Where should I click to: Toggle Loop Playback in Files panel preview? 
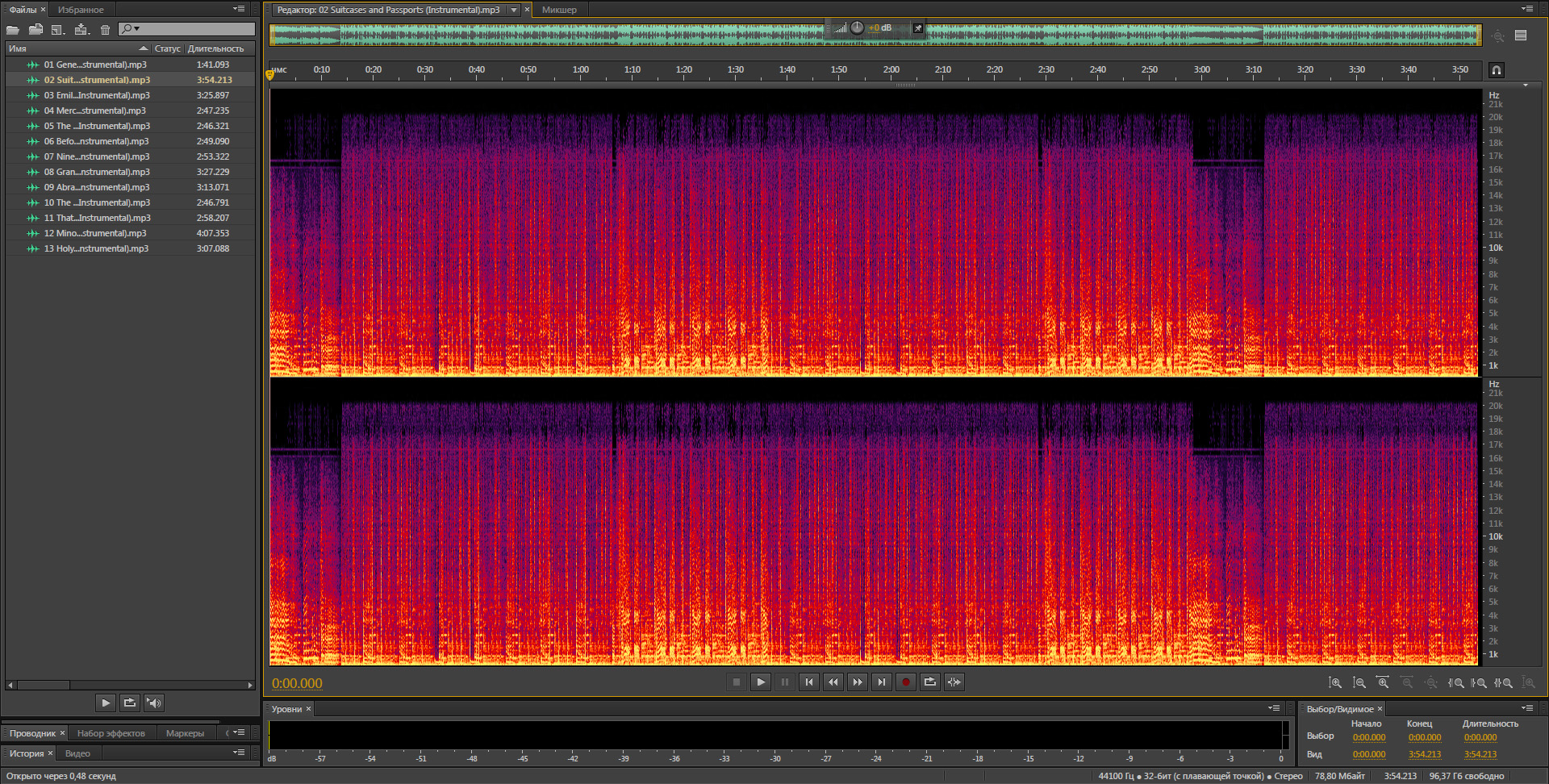[130, 703]
